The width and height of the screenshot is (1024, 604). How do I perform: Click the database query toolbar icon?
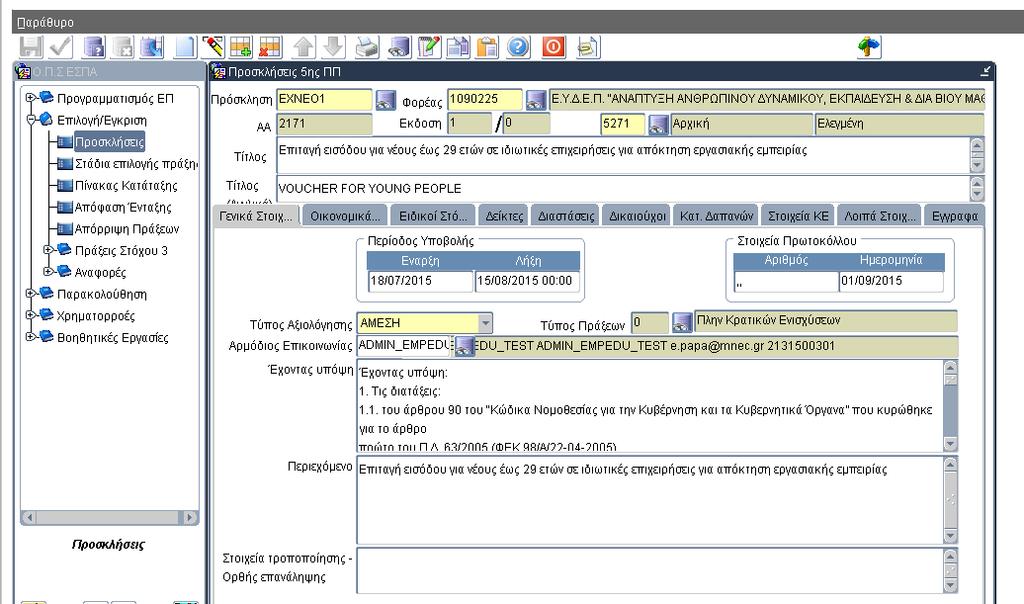pos(95,47)
